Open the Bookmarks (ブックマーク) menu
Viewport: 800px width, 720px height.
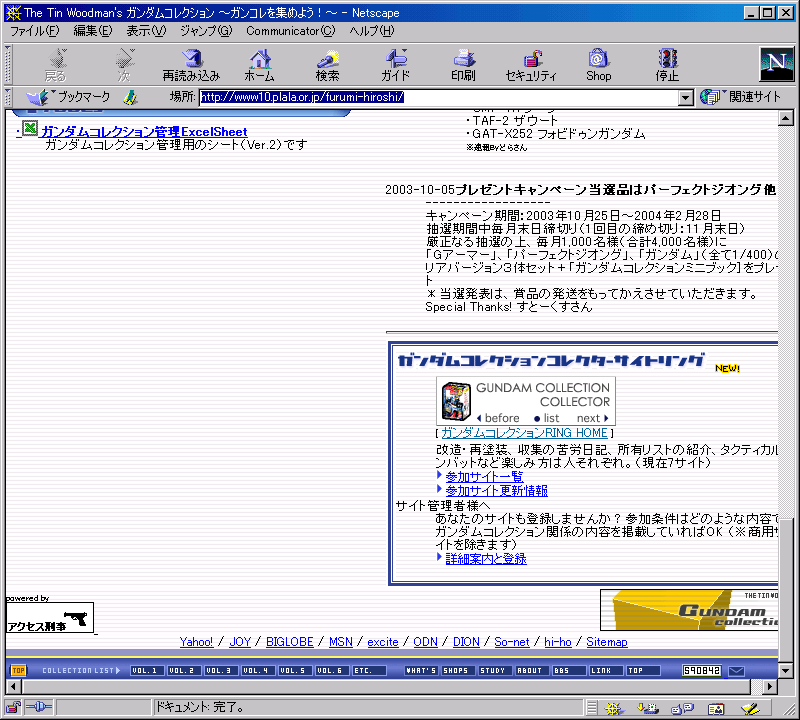pos(70,96)
